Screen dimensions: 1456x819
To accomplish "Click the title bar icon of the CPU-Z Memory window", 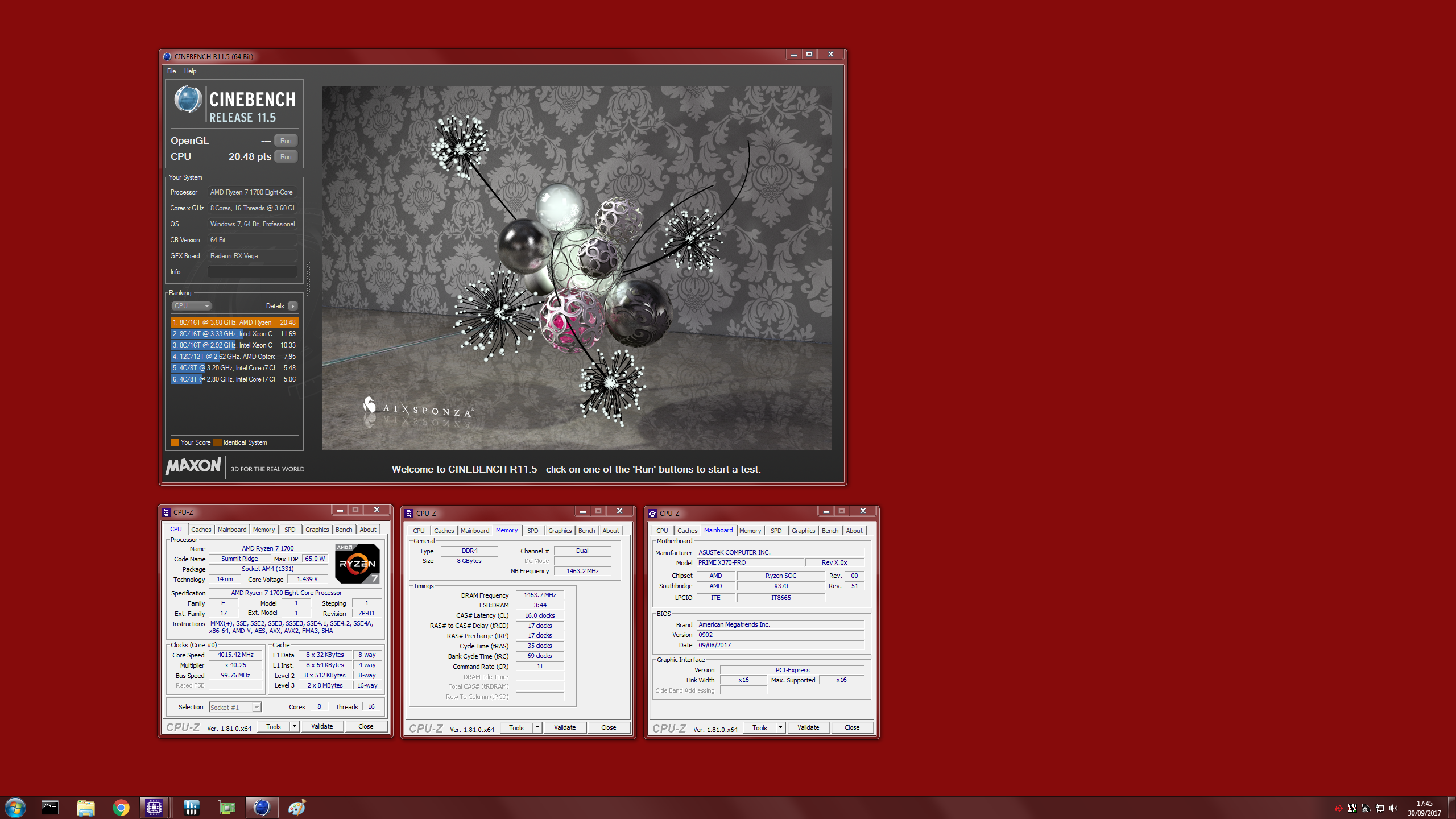I will coord(409,514).
